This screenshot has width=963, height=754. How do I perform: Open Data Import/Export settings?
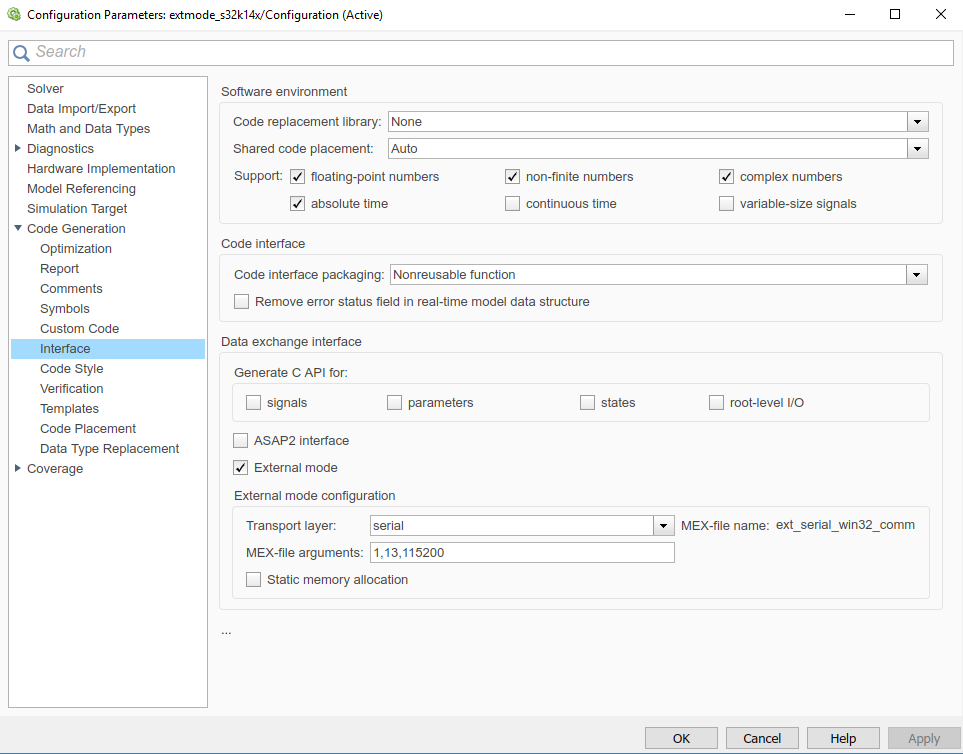click(81, 109)
